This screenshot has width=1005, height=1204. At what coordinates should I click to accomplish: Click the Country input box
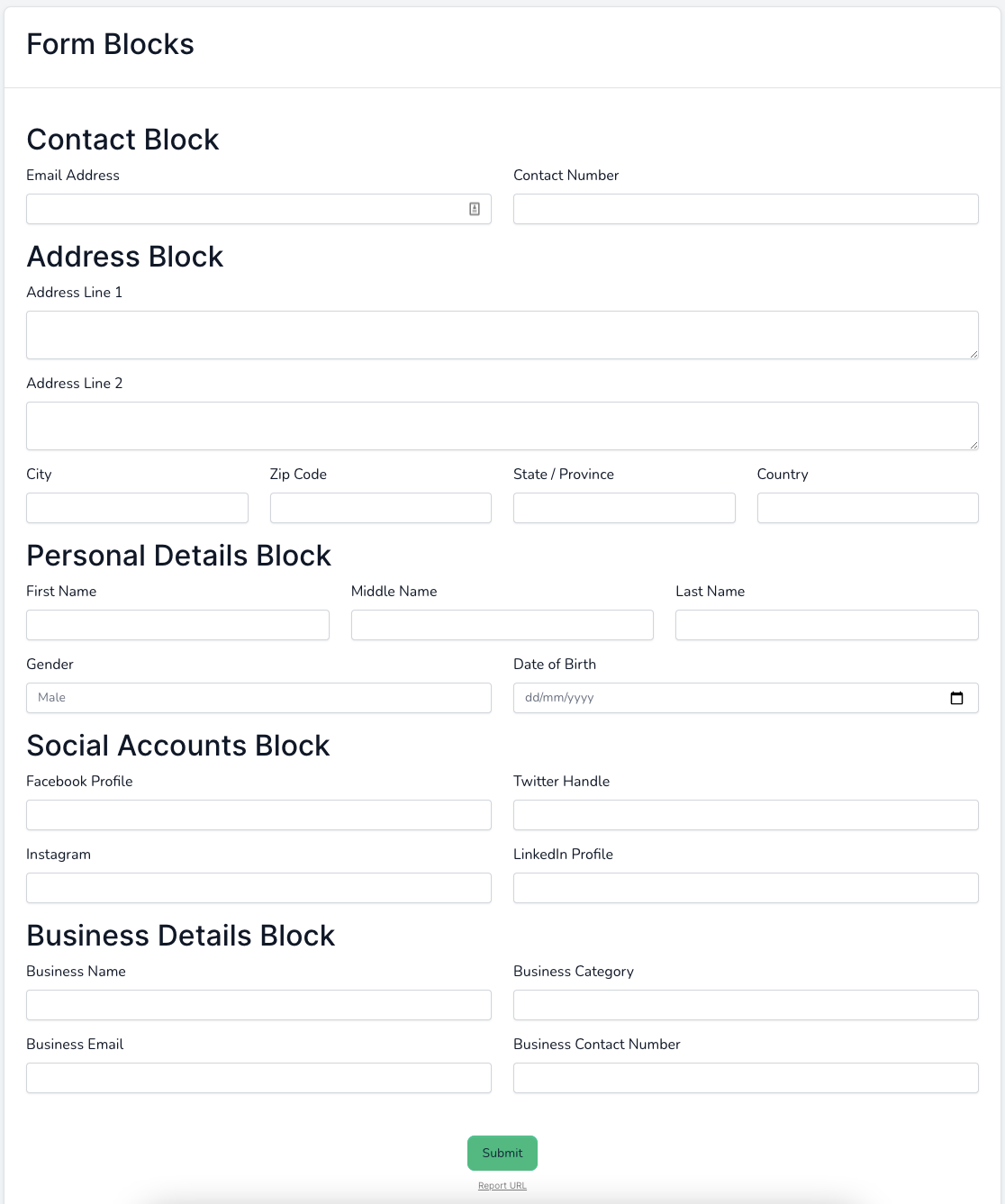868,508
